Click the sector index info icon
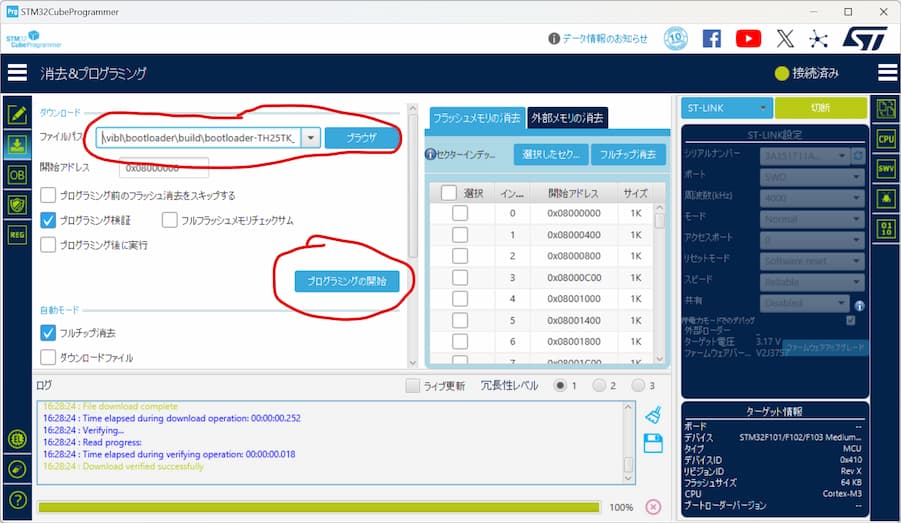This screenshot has width=901, height=523. point(430,154)
